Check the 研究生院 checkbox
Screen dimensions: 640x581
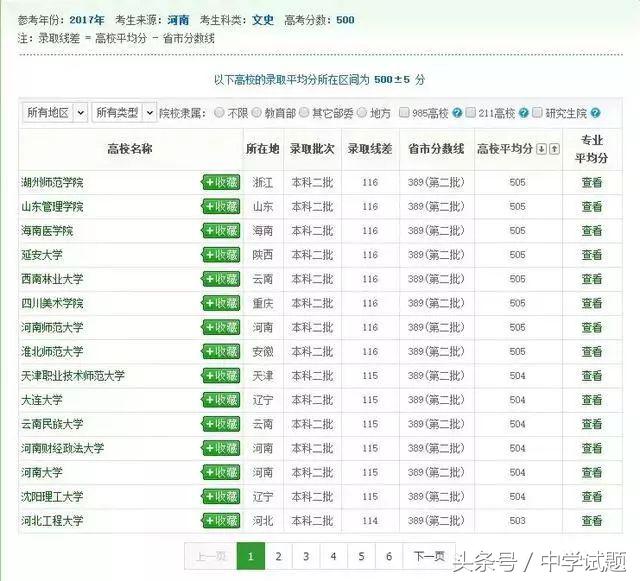click(x=538, y=112)
